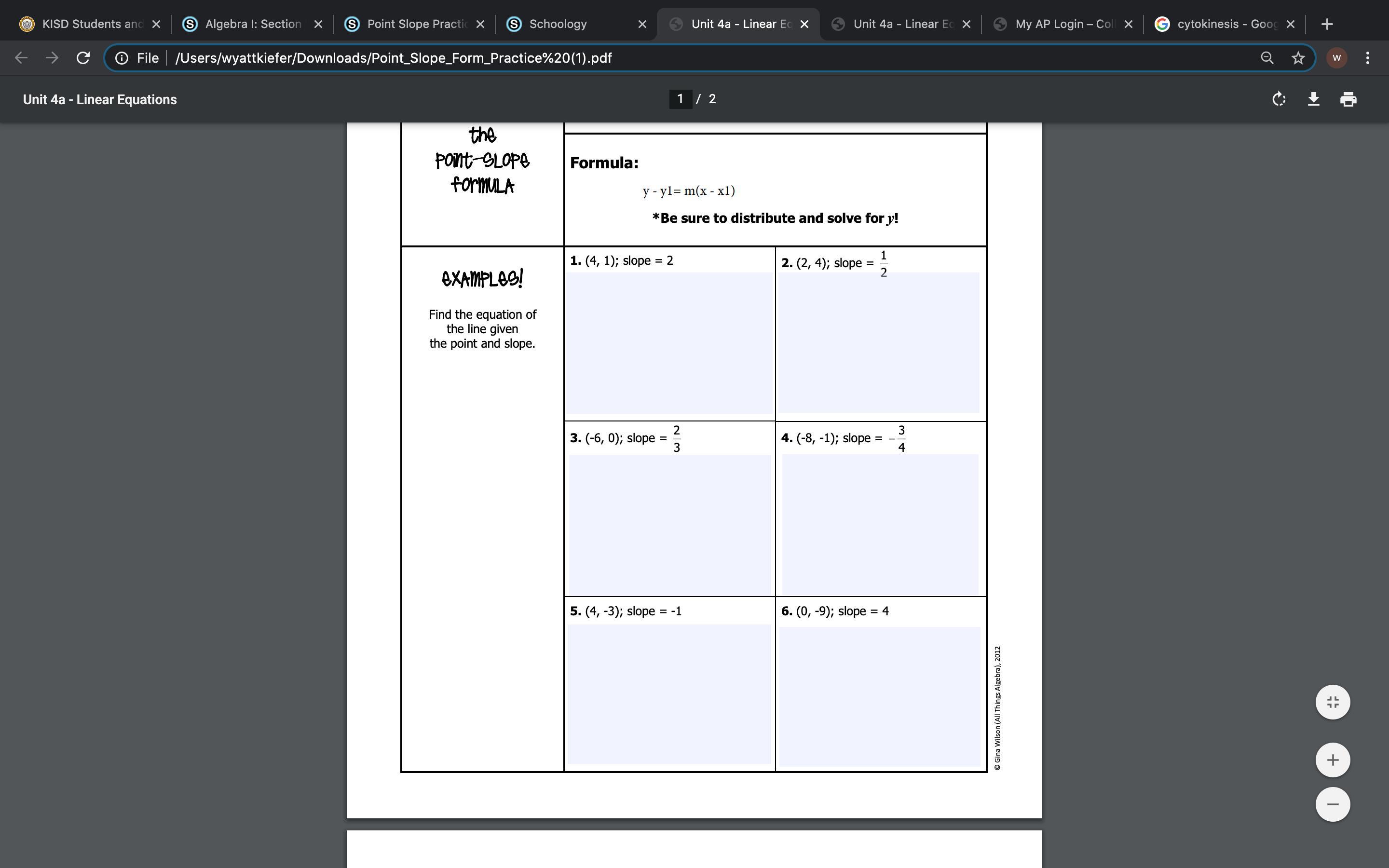
Task: Rotate the PDF clockwise
Action: click(1278, 99)
